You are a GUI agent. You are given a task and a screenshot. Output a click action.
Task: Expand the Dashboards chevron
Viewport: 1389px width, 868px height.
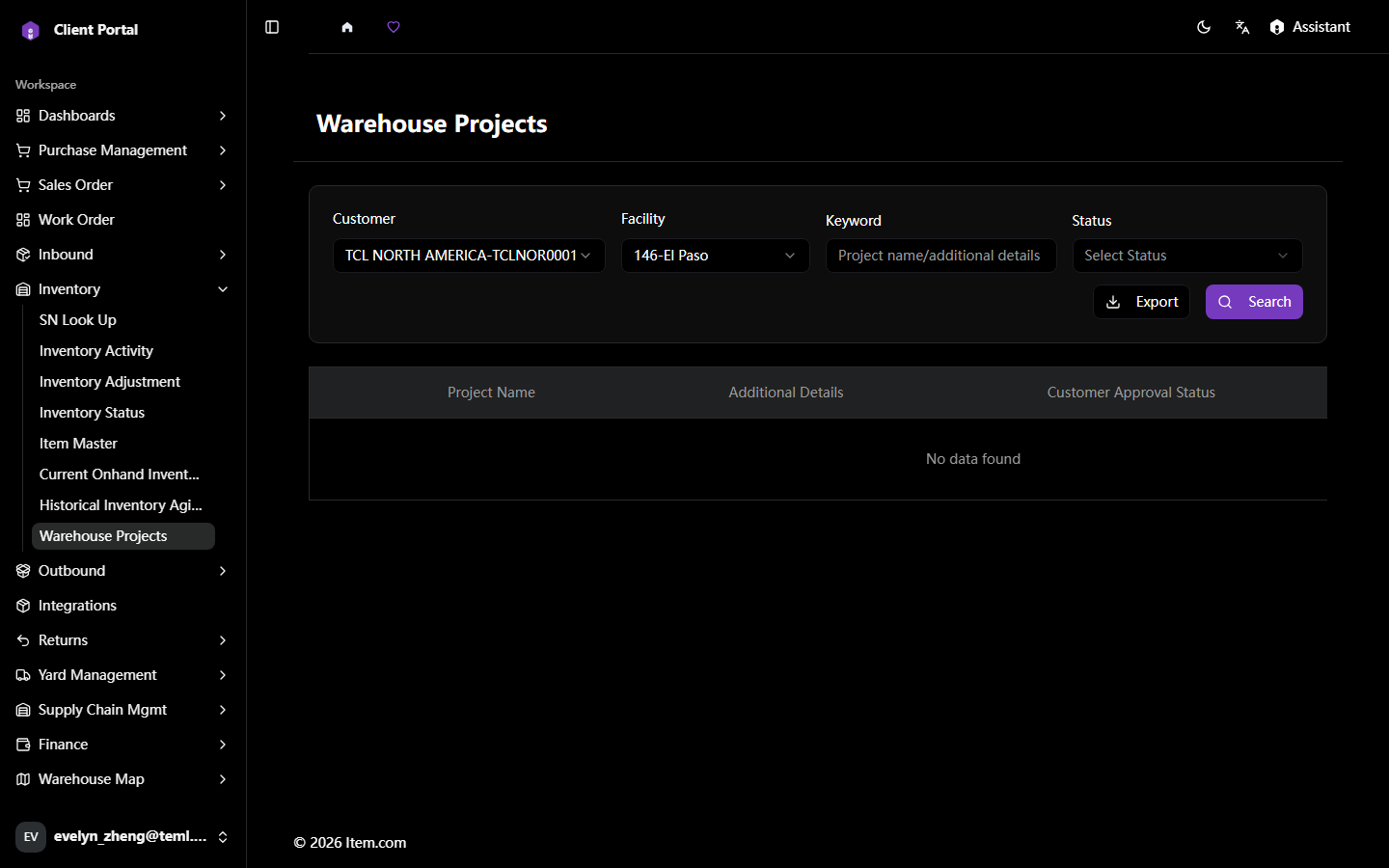point(223,116)
